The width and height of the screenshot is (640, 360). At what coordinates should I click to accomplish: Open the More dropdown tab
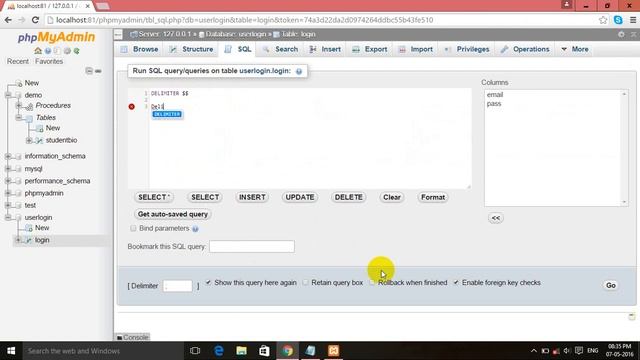pyautogui.click(x=575, y=49)
